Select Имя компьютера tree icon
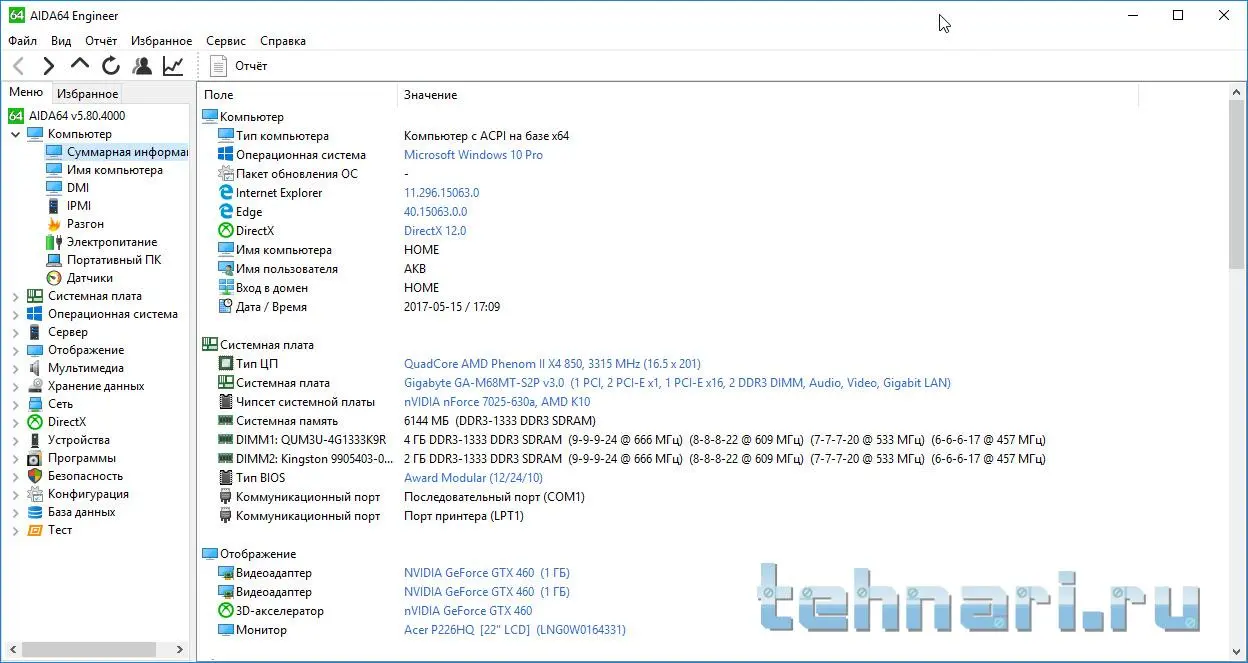The height and width of the screenshot is (663, 1248). click(54, 170)
